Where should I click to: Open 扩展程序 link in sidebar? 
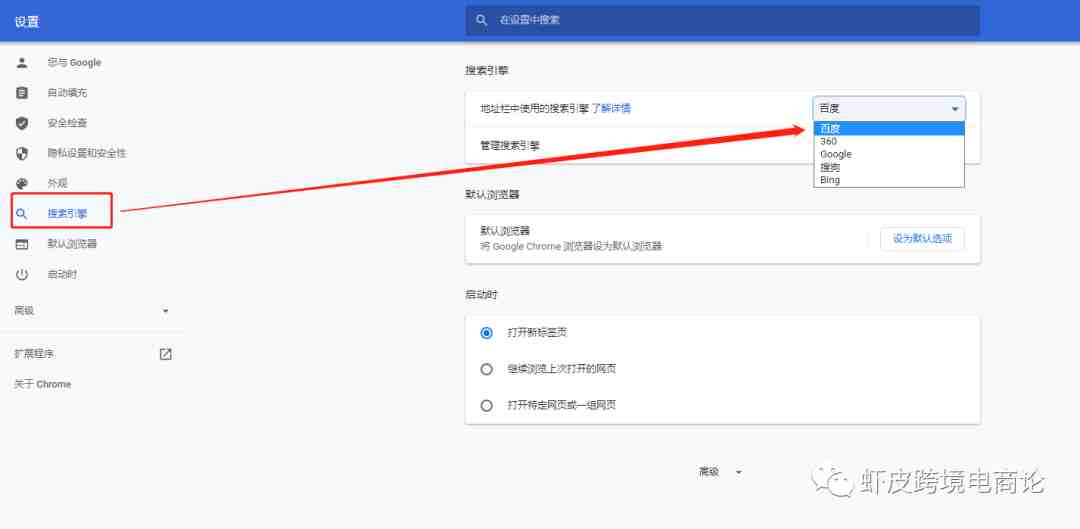(x=34, y=354)
